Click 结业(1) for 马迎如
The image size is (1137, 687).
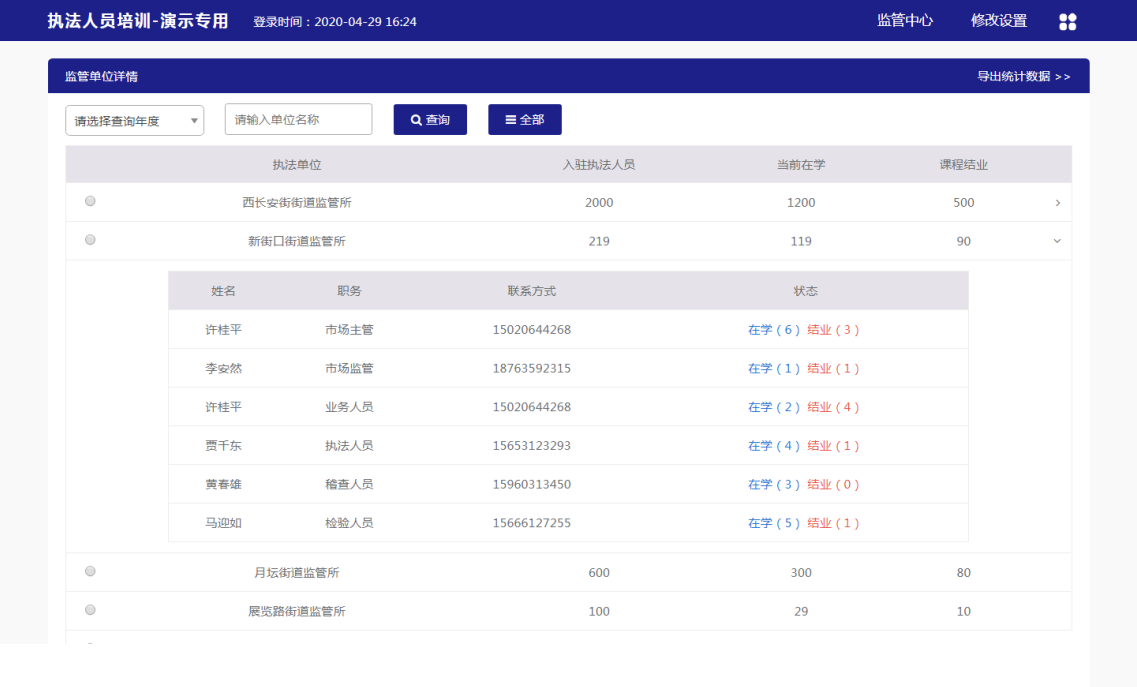pos(833,523)
